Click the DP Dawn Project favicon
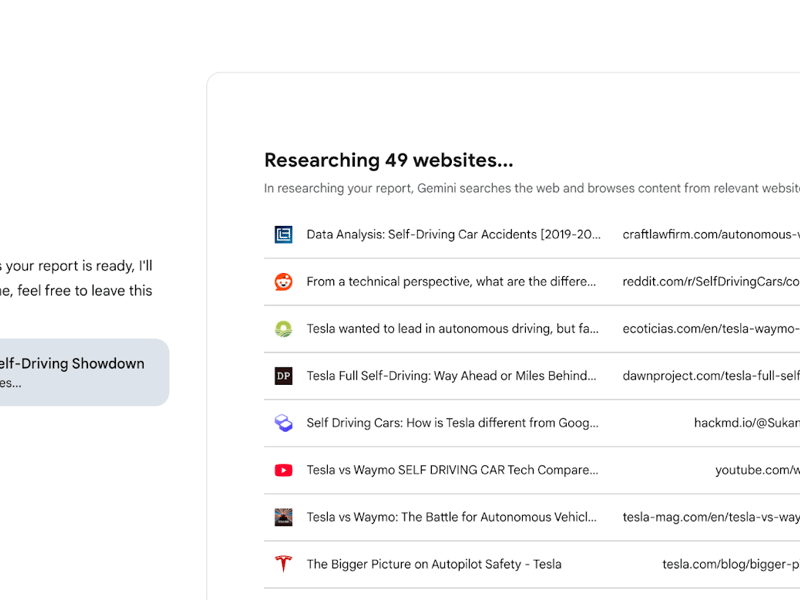This screenshot has width=800, height=600. click(x=284, y=376)
